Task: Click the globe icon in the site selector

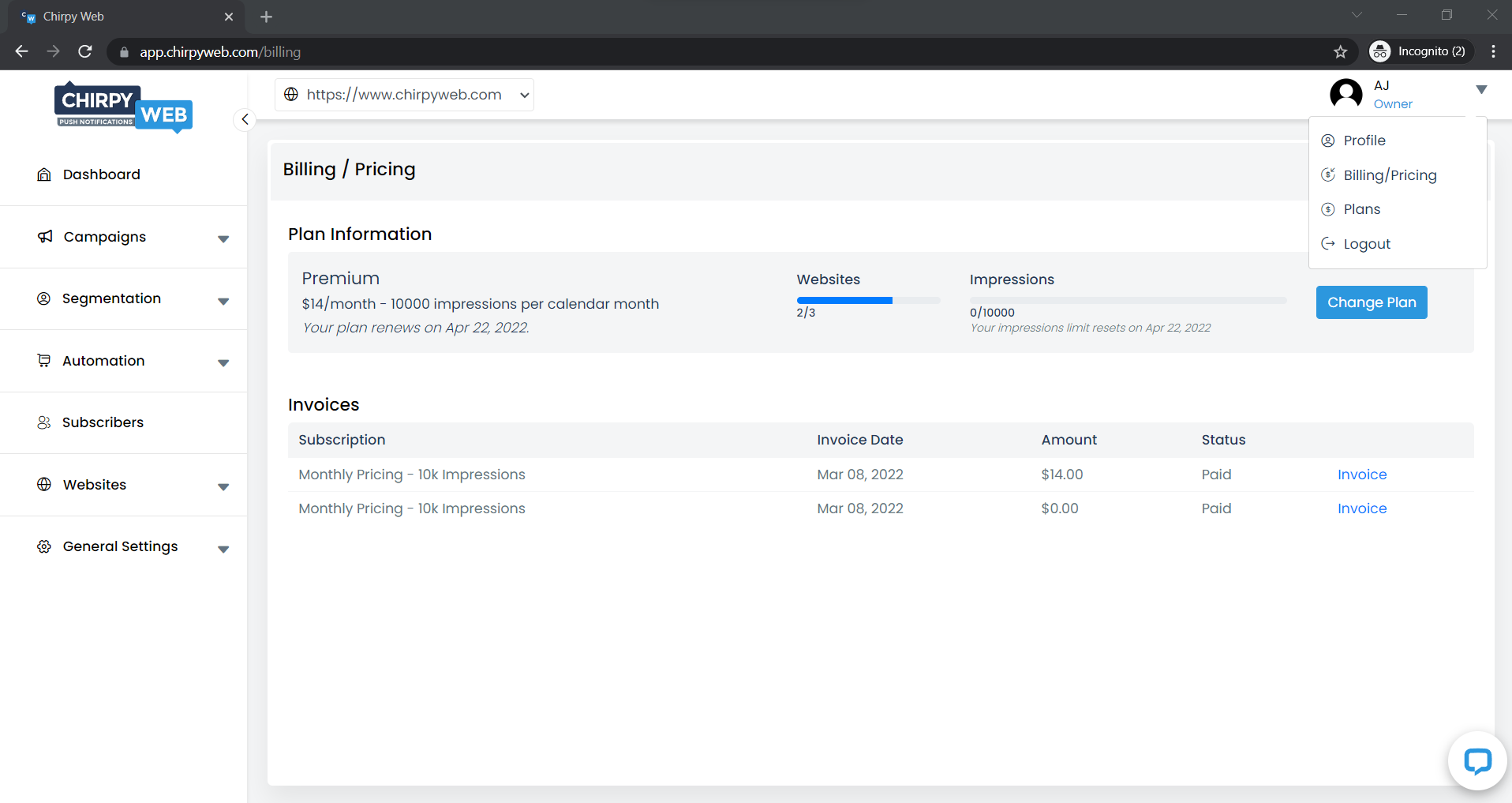Action: tap(291, 95)
